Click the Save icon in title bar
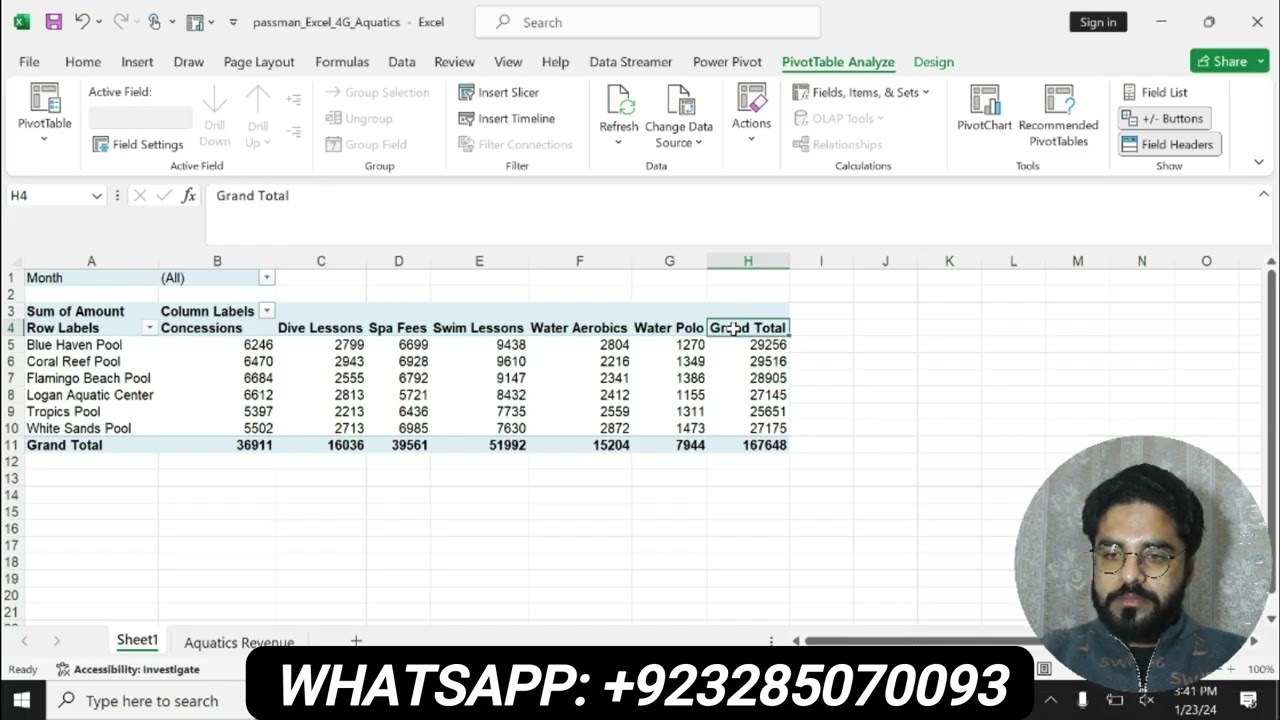This screenshot has width=1280, height=720. coord(54,22)
